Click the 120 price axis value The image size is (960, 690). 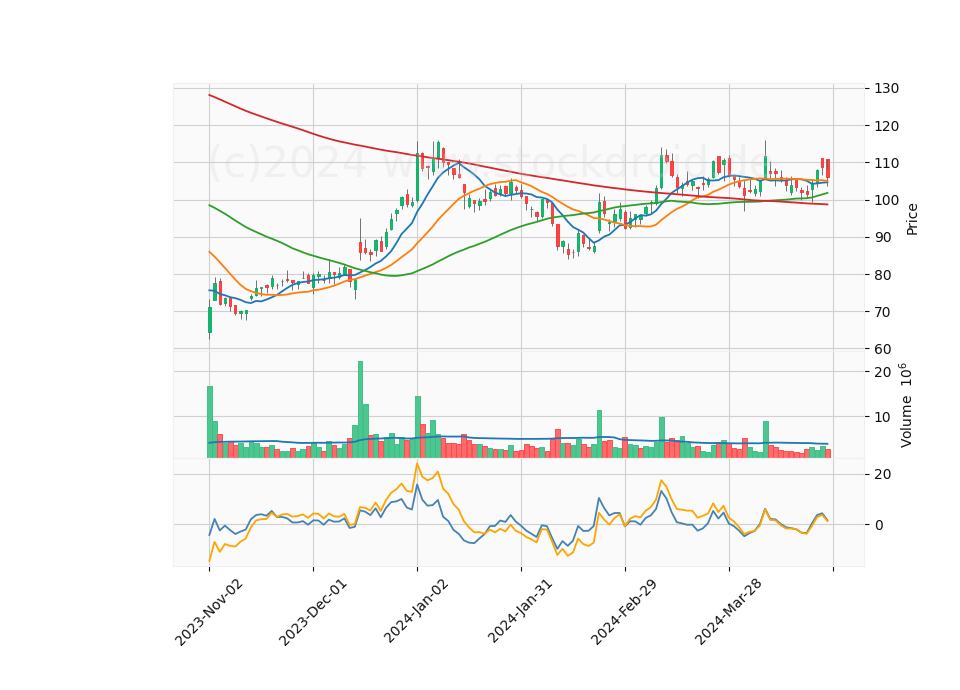coord(887,126)
